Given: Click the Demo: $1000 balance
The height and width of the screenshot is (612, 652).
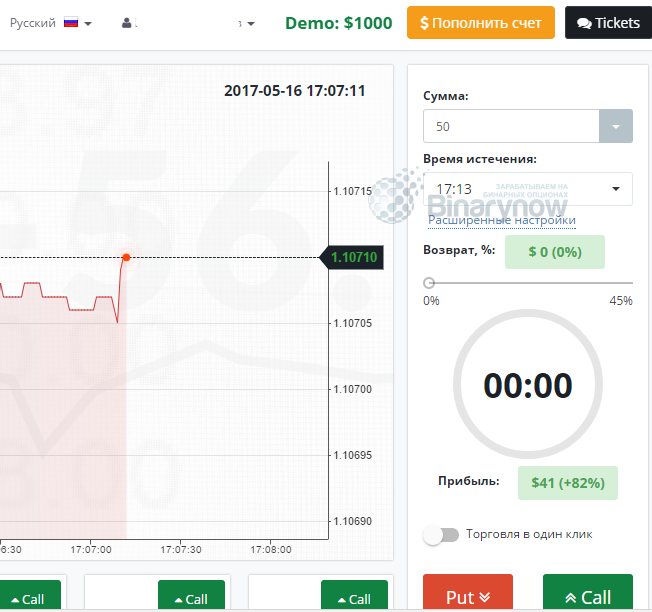Looking at the screenshot, I should pos(338,23).
